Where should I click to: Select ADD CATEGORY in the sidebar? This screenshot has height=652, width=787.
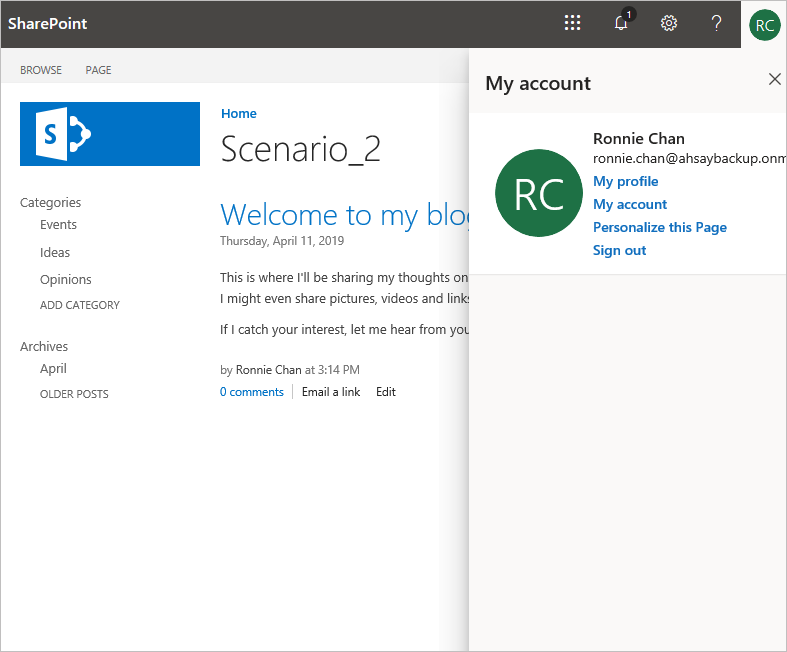tap(80, 305)
